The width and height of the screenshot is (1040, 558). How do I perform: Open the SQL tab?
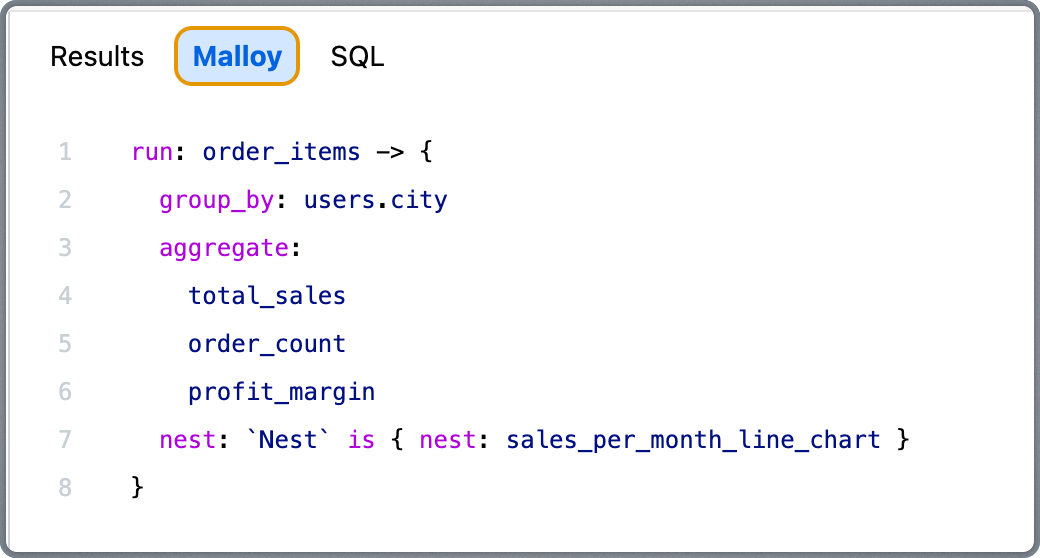click(357, 57)
